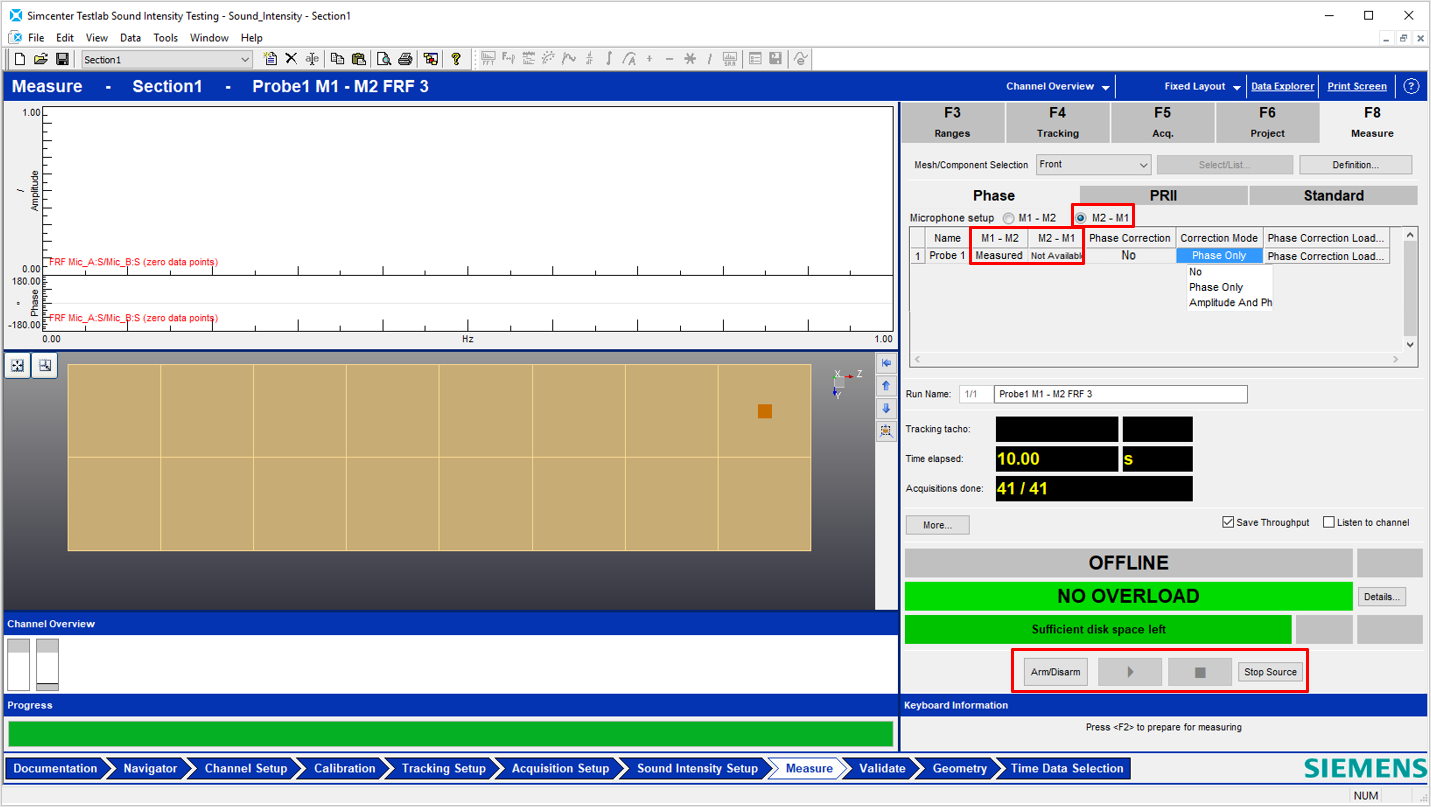Click the Paste clipboard icon
The image size is (1431, 807).
click(358, 60)
